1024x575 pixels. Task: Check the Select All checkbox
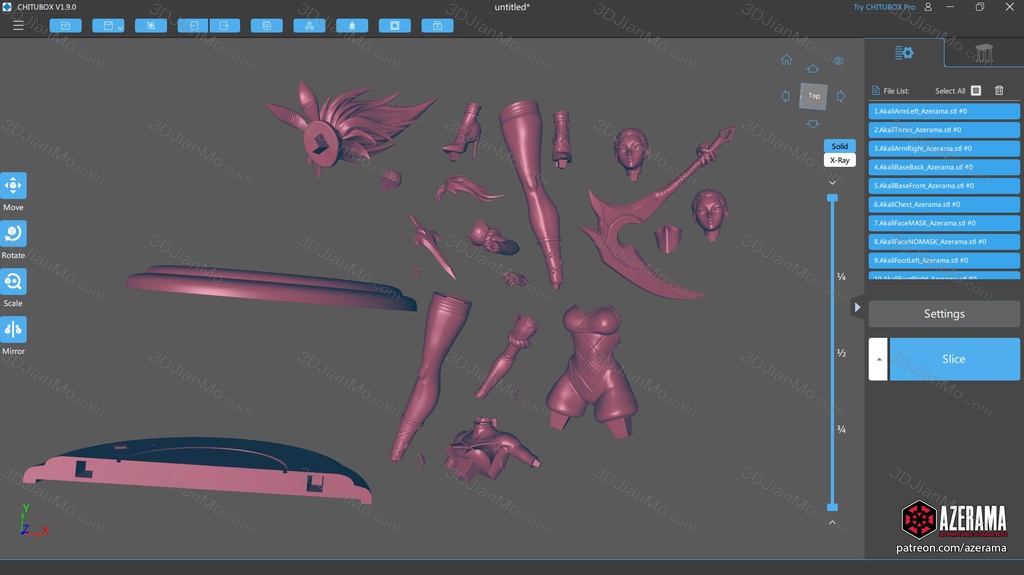click(x=976, y=91)
